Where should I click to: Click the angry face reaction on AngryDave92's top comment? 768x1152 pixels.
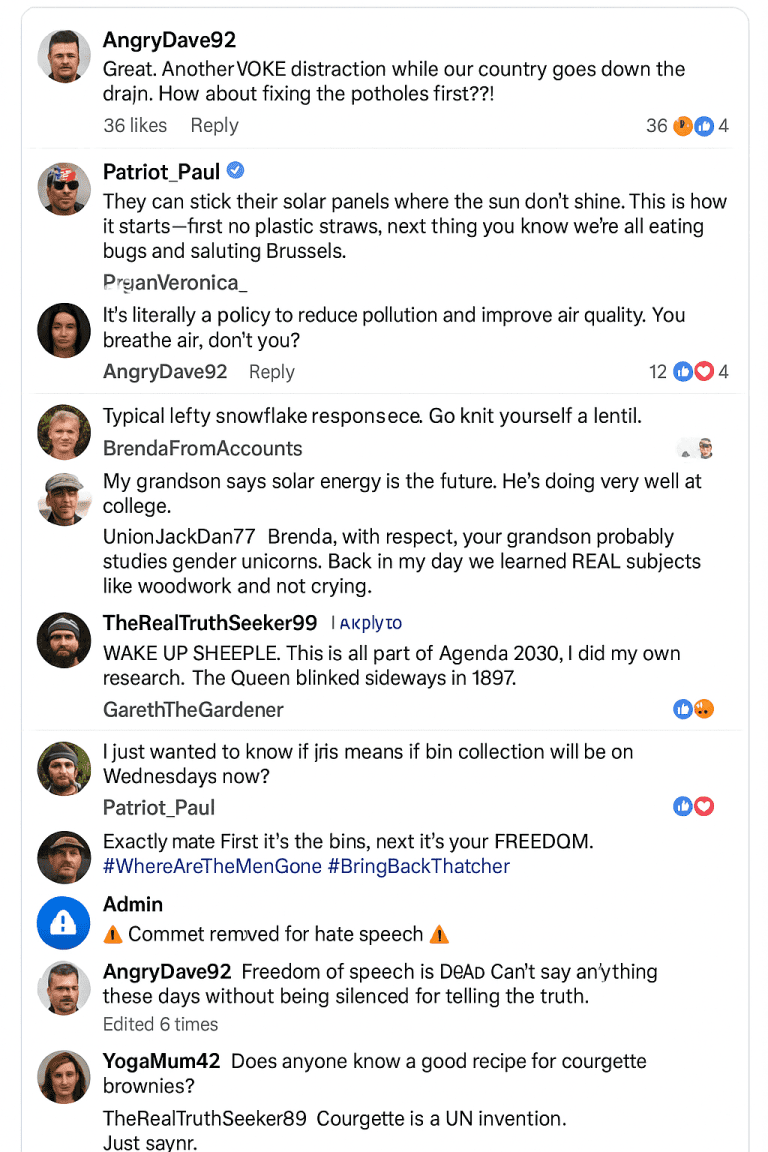(x=682, y=126)
